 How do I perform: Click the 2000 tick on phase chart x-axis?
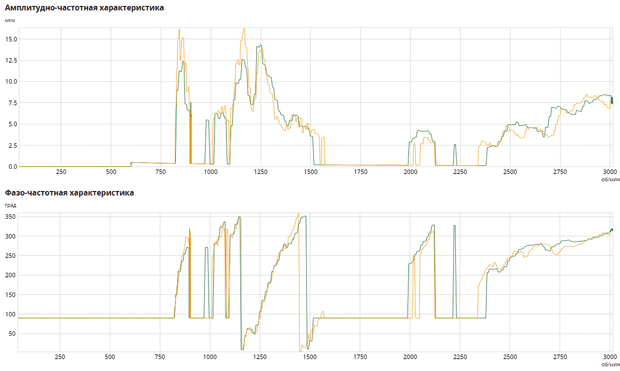pyautogui.click(x=410, y=357)
